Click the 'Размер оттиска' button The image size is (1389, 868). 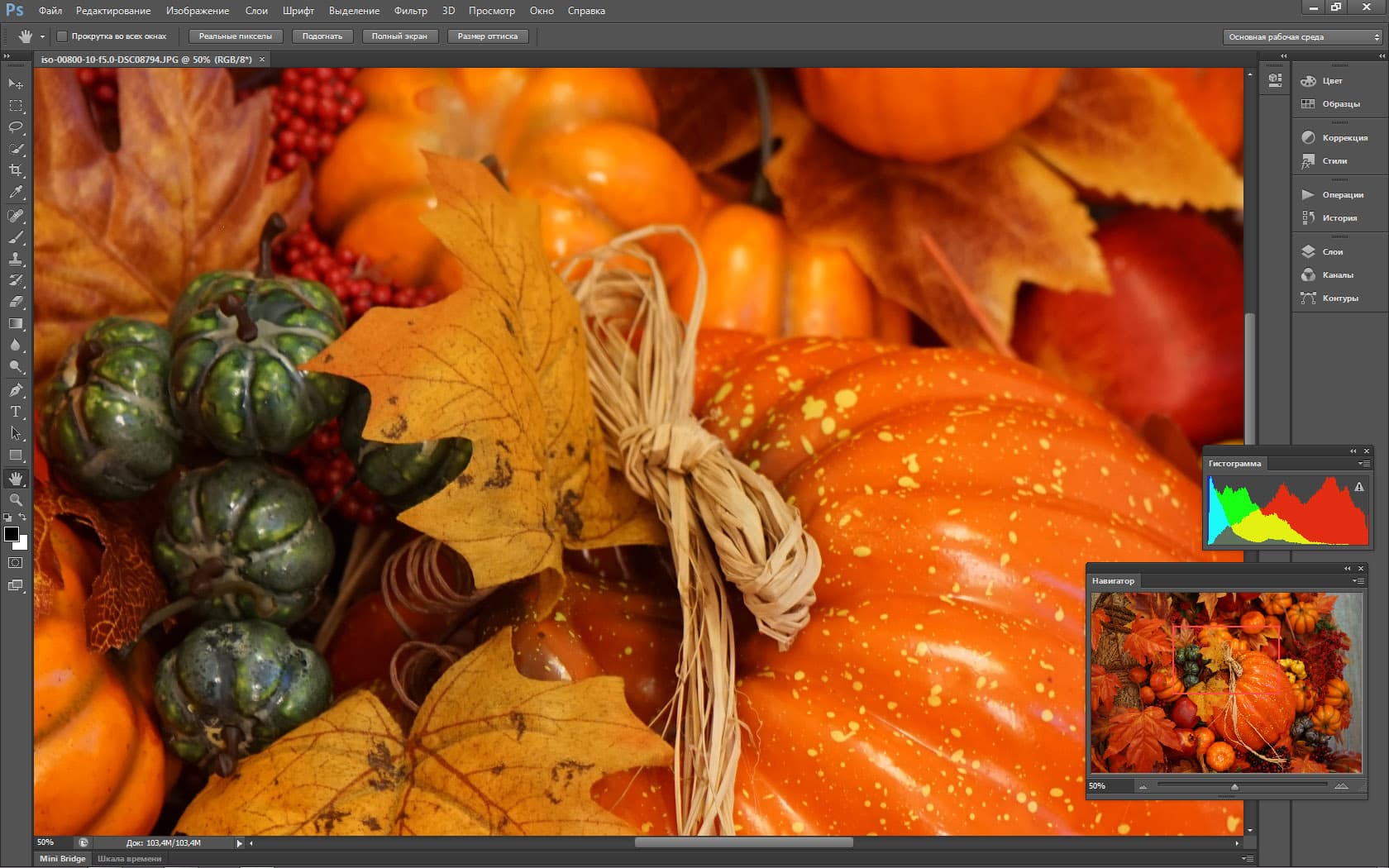click(x=488, y=36)
